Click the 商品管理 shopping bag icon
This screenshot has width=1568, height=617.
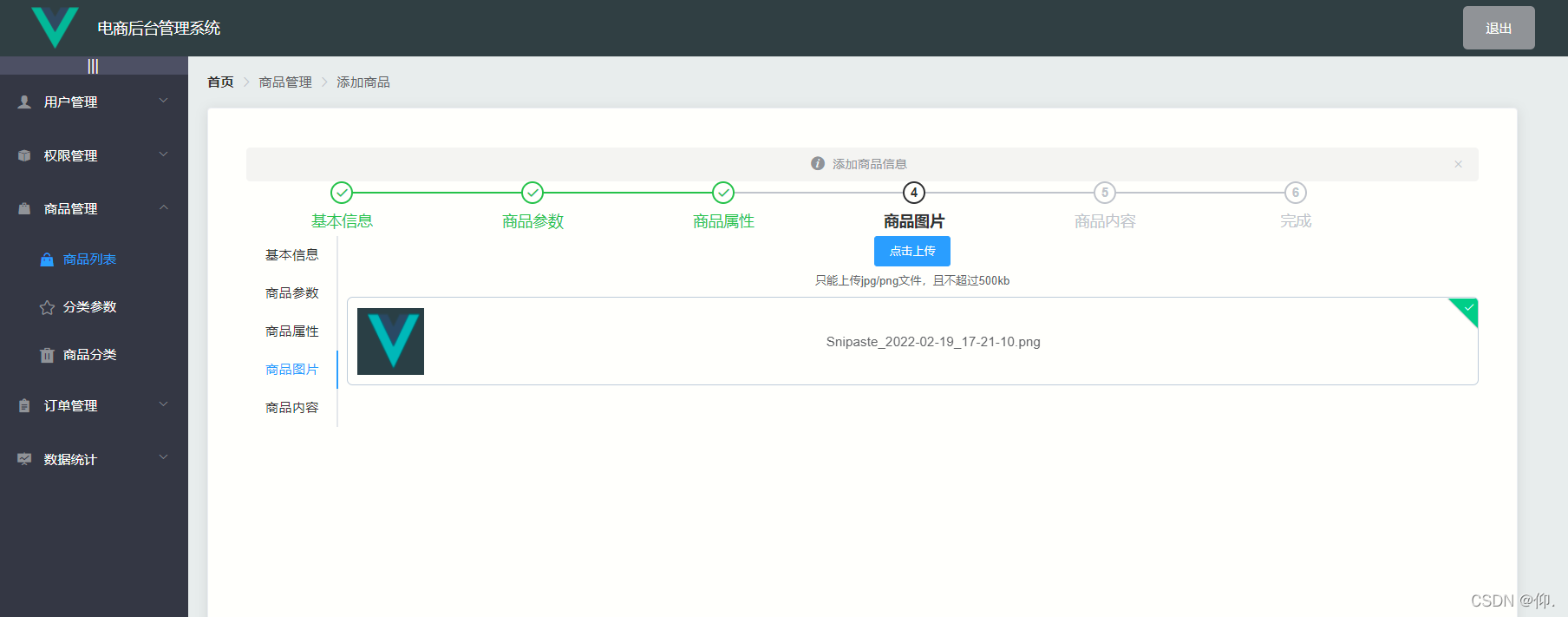[x=24, y=208]
